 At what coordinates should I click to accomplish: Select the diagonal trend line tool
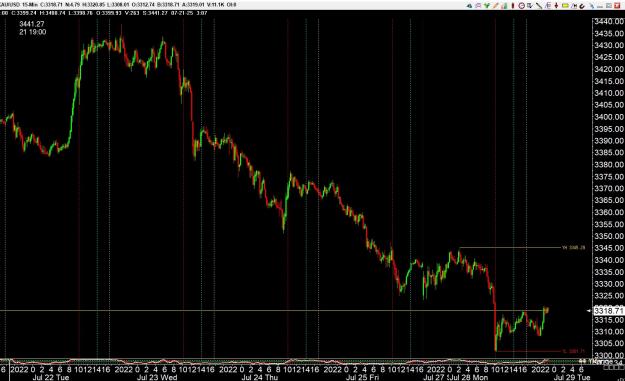pos(539,6)
